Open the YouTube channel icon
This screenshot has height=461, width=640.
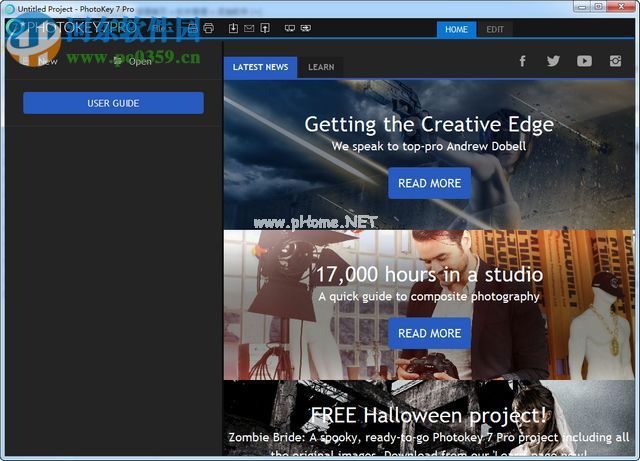[584, 61]
